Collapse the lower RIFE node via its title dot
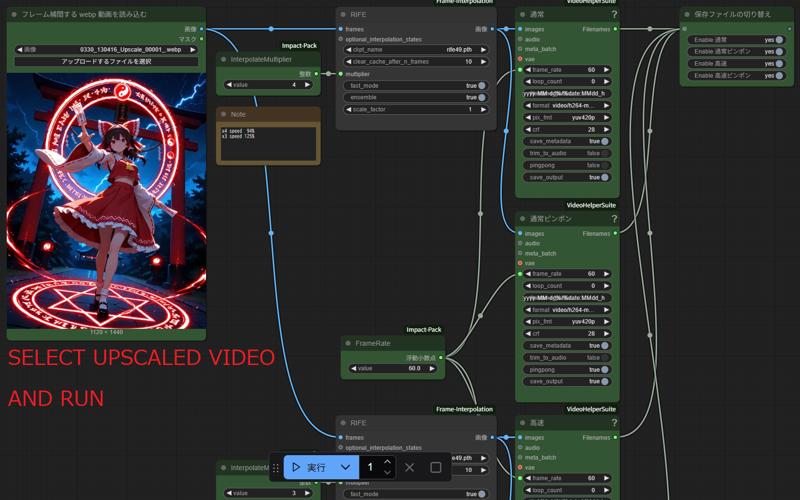 (343, 423)
